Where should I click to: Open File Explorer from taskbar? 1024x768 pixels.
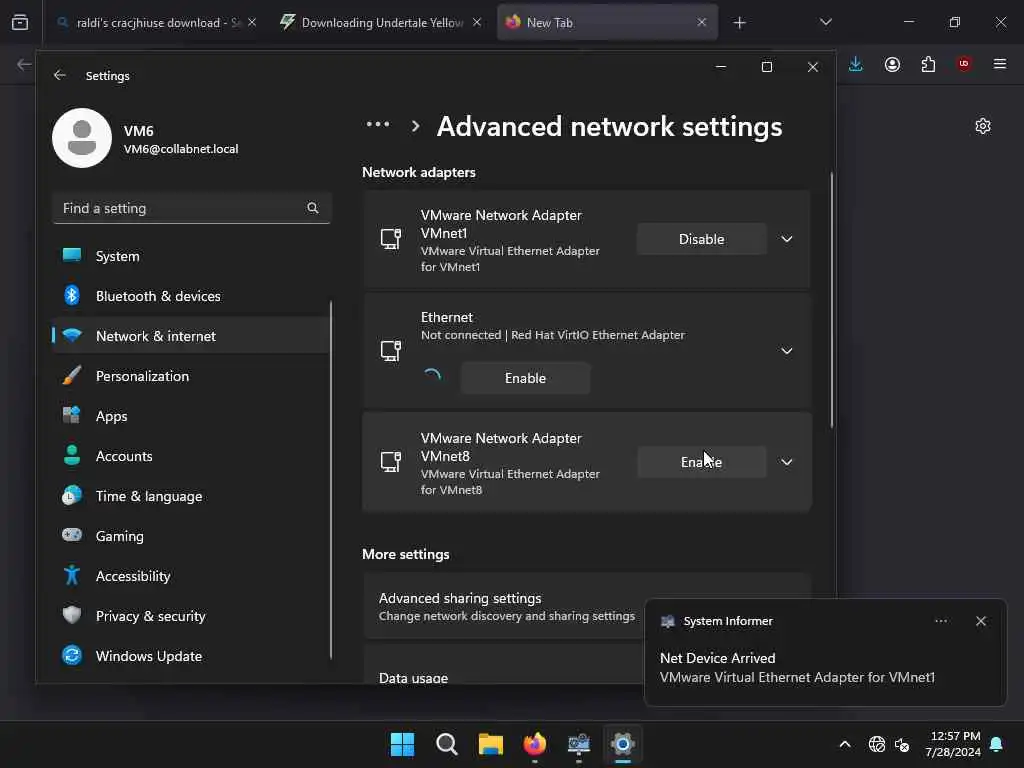[490, 744]
